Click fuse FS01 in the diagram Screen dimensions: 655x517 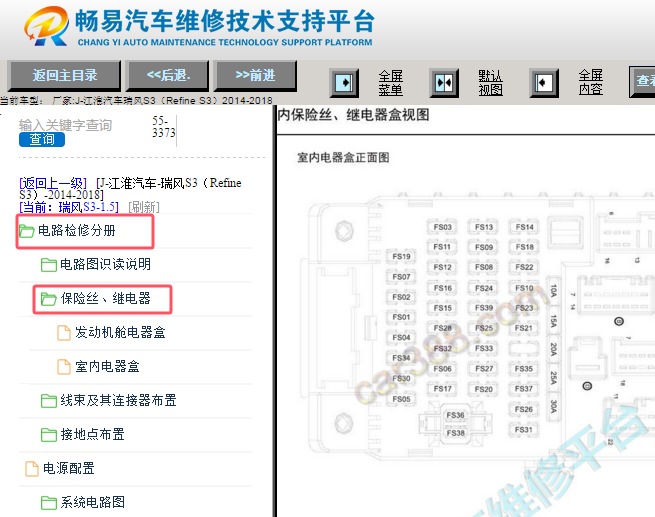[401, 317]
